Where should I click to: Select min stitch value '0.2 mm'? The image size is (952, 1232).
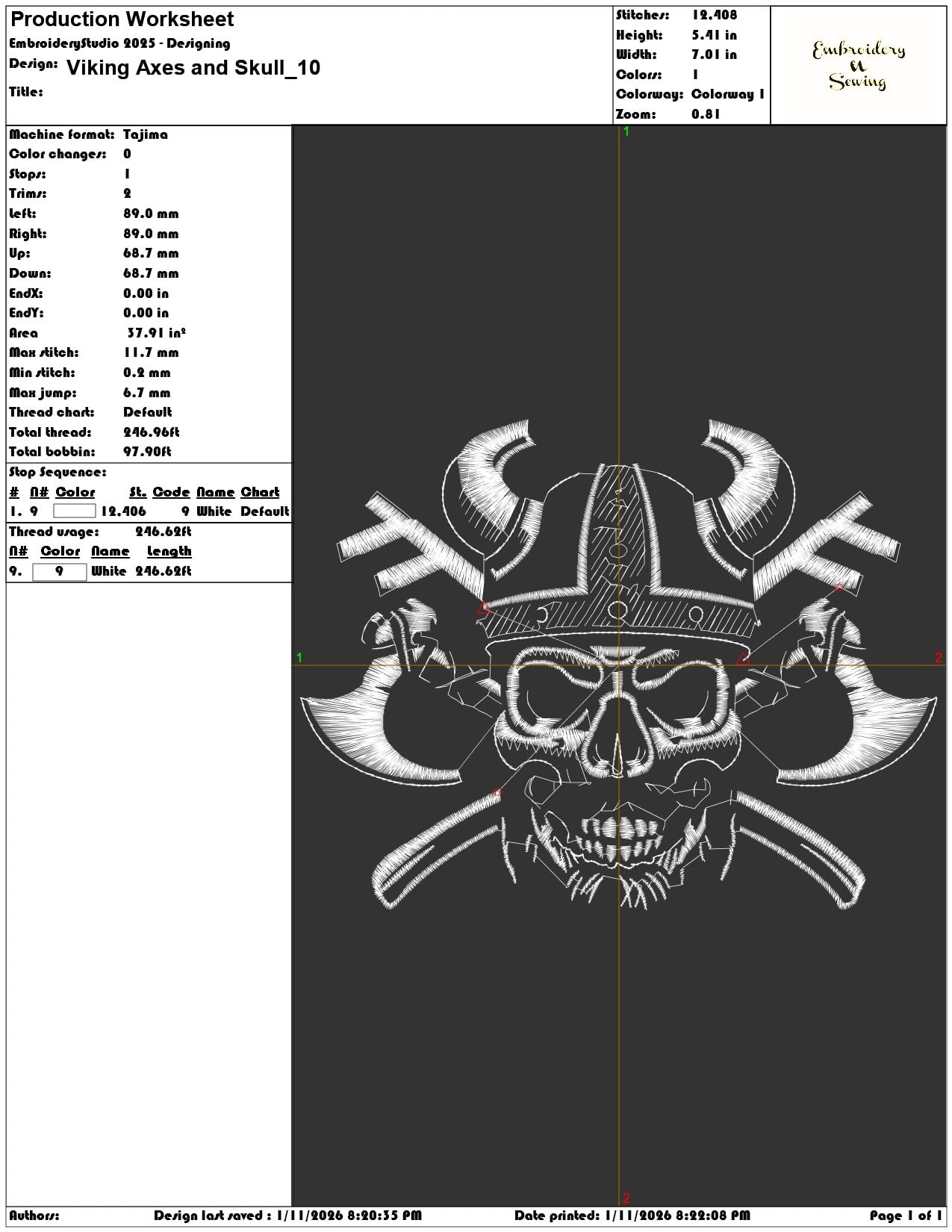147,373
